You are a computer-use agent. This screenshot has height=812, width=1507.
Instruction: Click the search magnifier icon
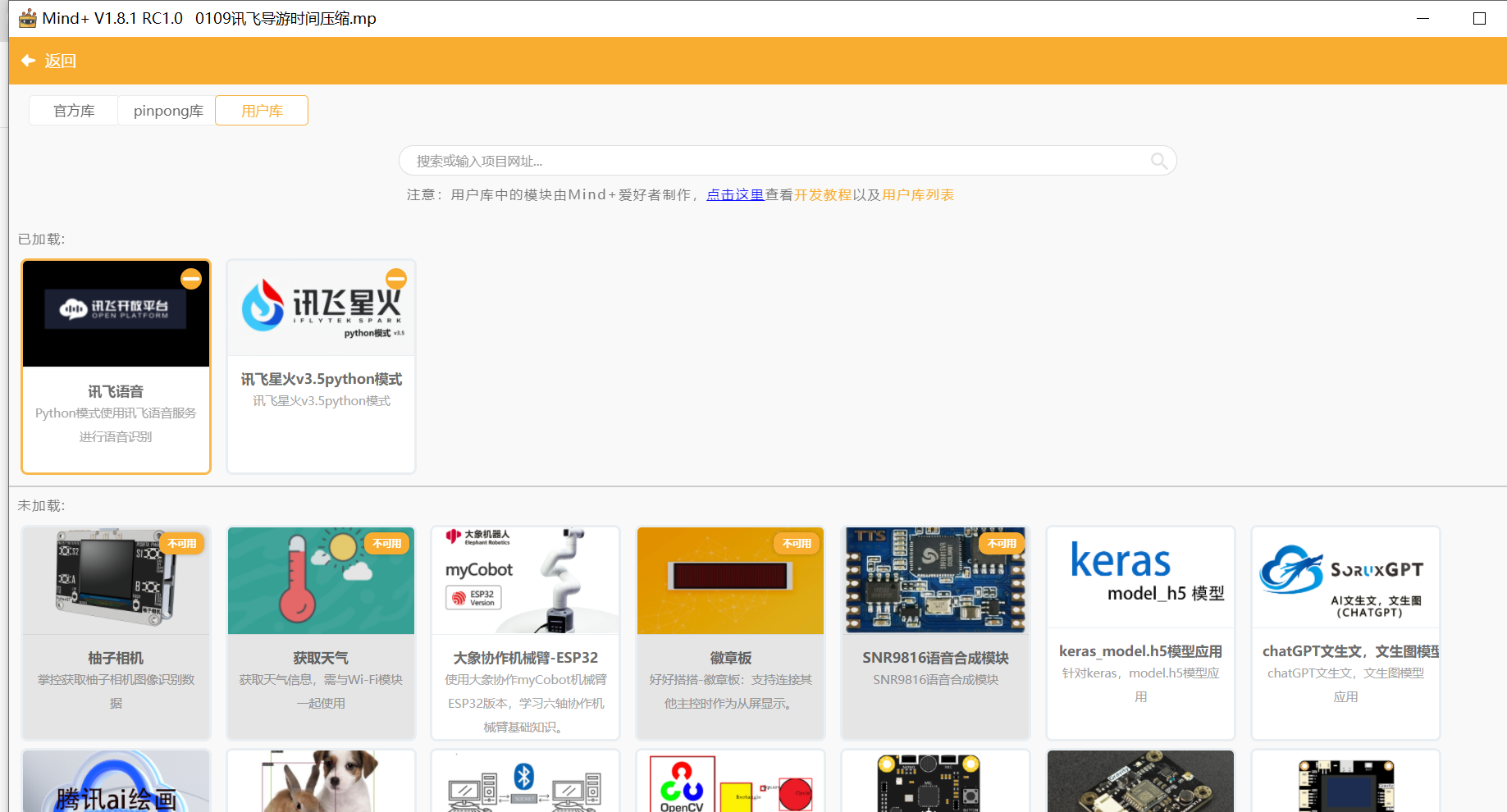(1158, 161)
